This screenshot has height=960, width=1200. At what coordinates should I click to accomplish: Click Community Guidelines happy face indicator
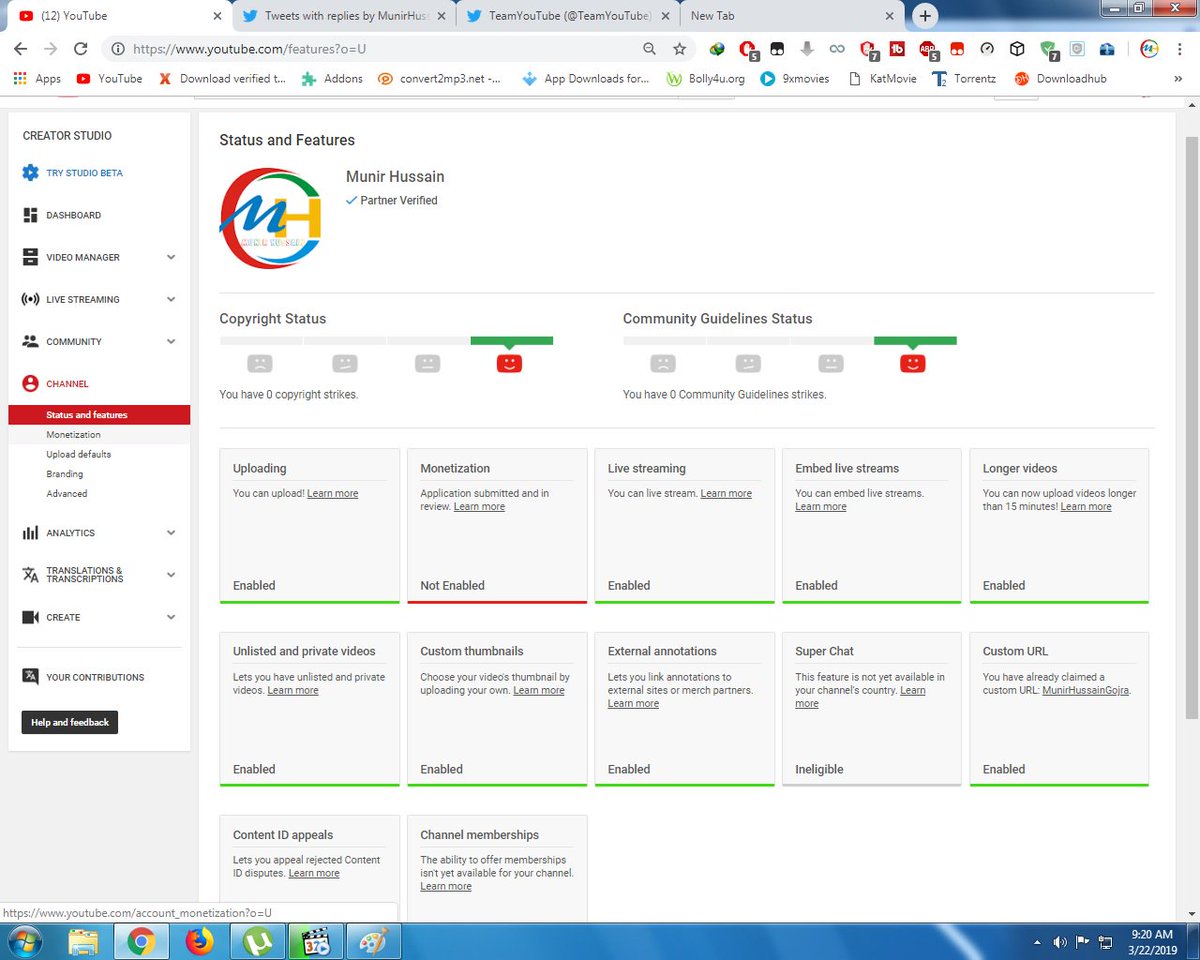pyautogui.click(x=912, y=363)
